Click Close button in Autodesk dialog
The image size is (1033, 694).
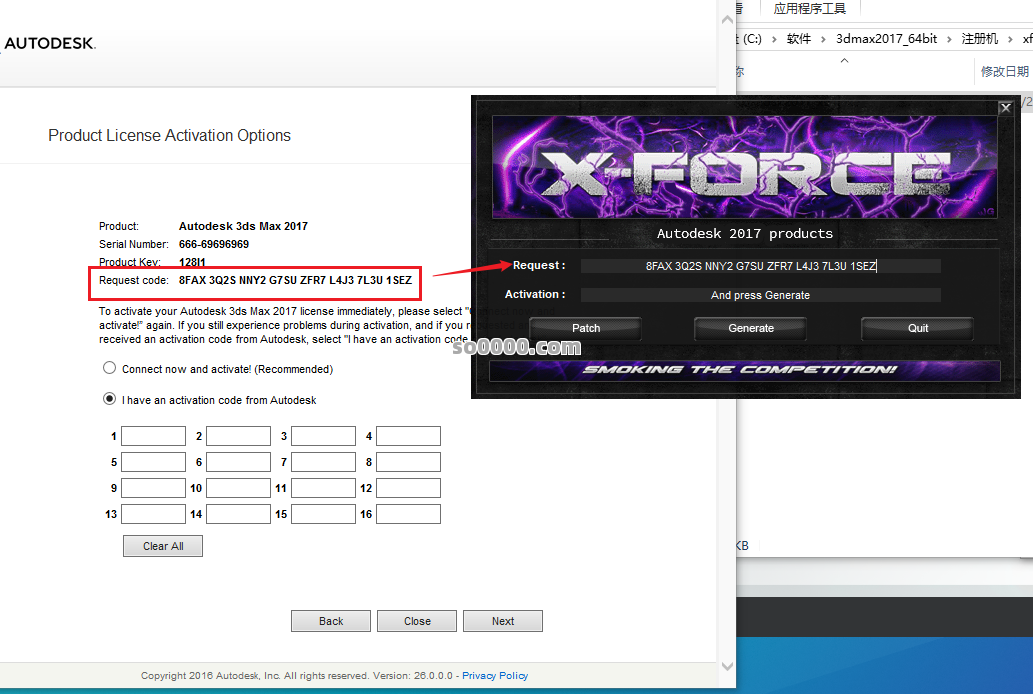(417, 621)
